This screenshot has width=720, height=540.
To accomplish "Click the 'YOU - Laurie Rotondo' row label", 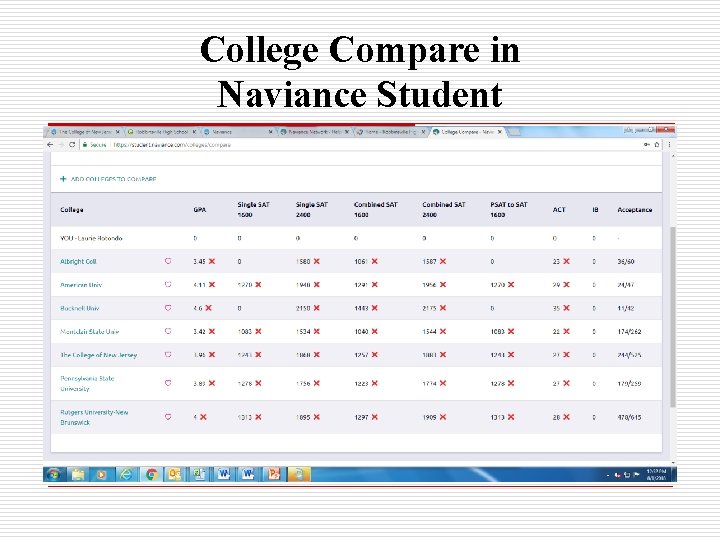I will pyautogui.click(x=91, y=238).
